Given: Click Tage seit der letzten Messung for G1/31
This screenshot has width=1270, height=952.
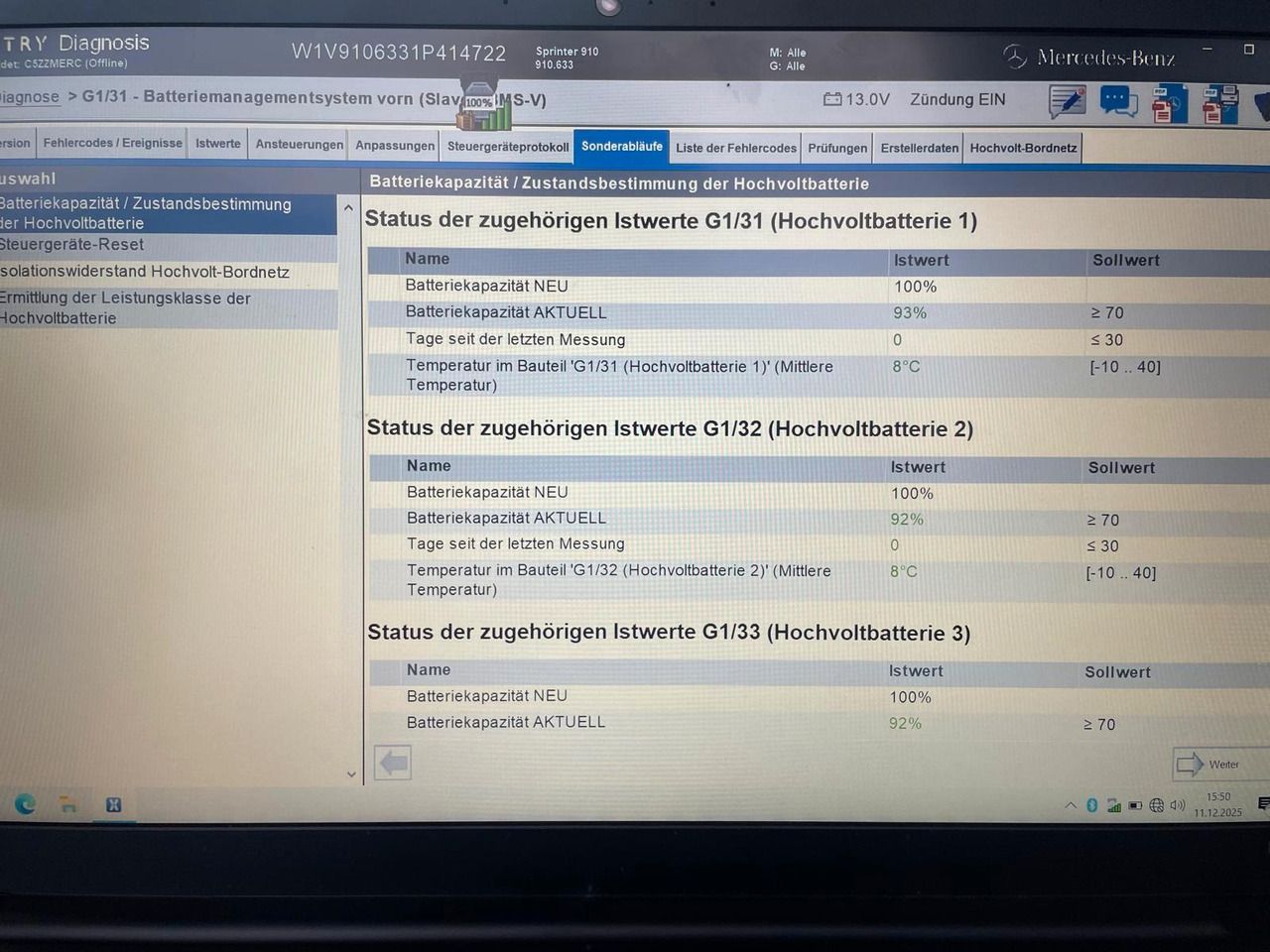Looking at the screenshot, I should coord(515,339).
